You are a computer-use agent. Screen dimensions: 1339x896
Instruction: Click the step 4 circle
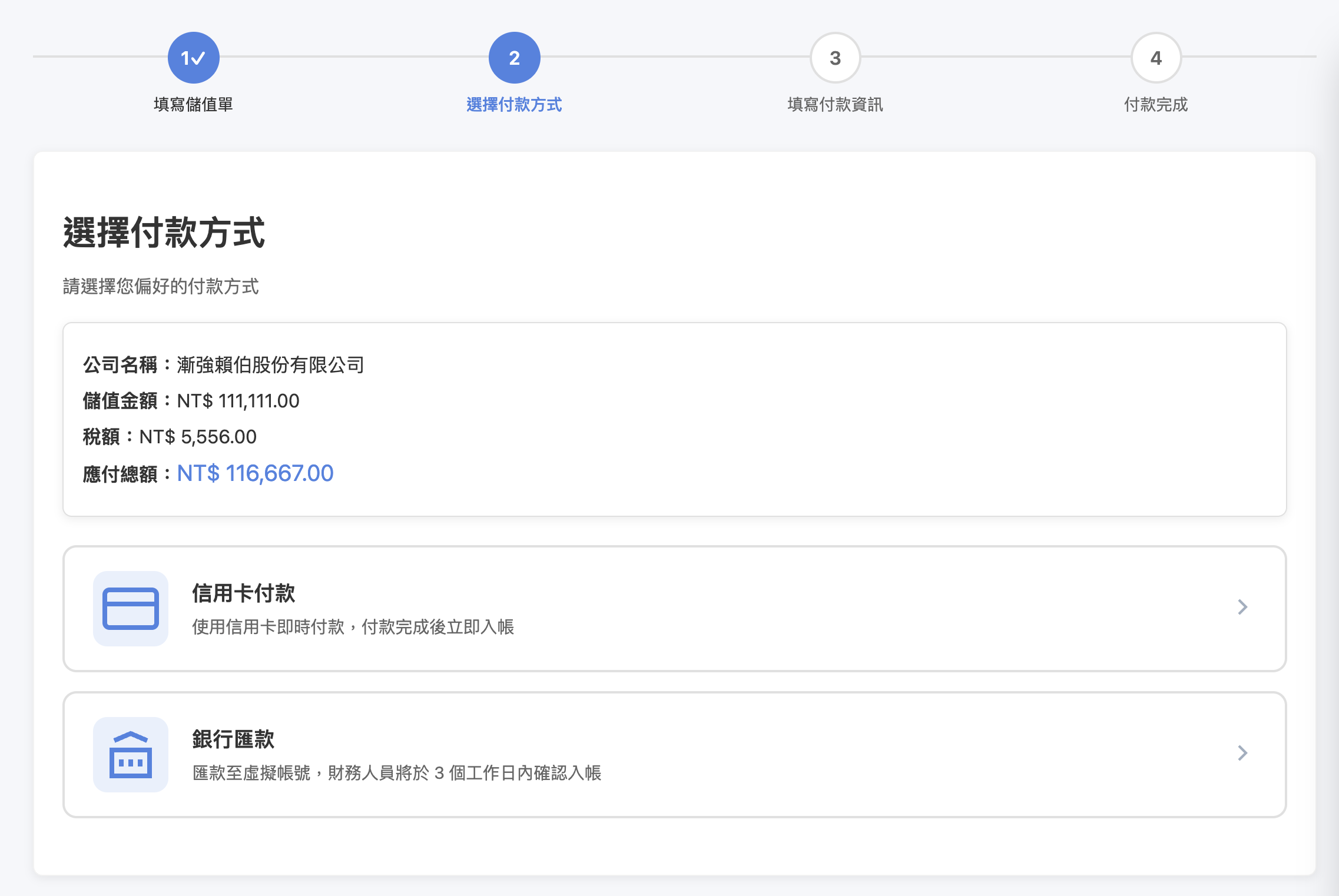click(x=1156, y=58)
